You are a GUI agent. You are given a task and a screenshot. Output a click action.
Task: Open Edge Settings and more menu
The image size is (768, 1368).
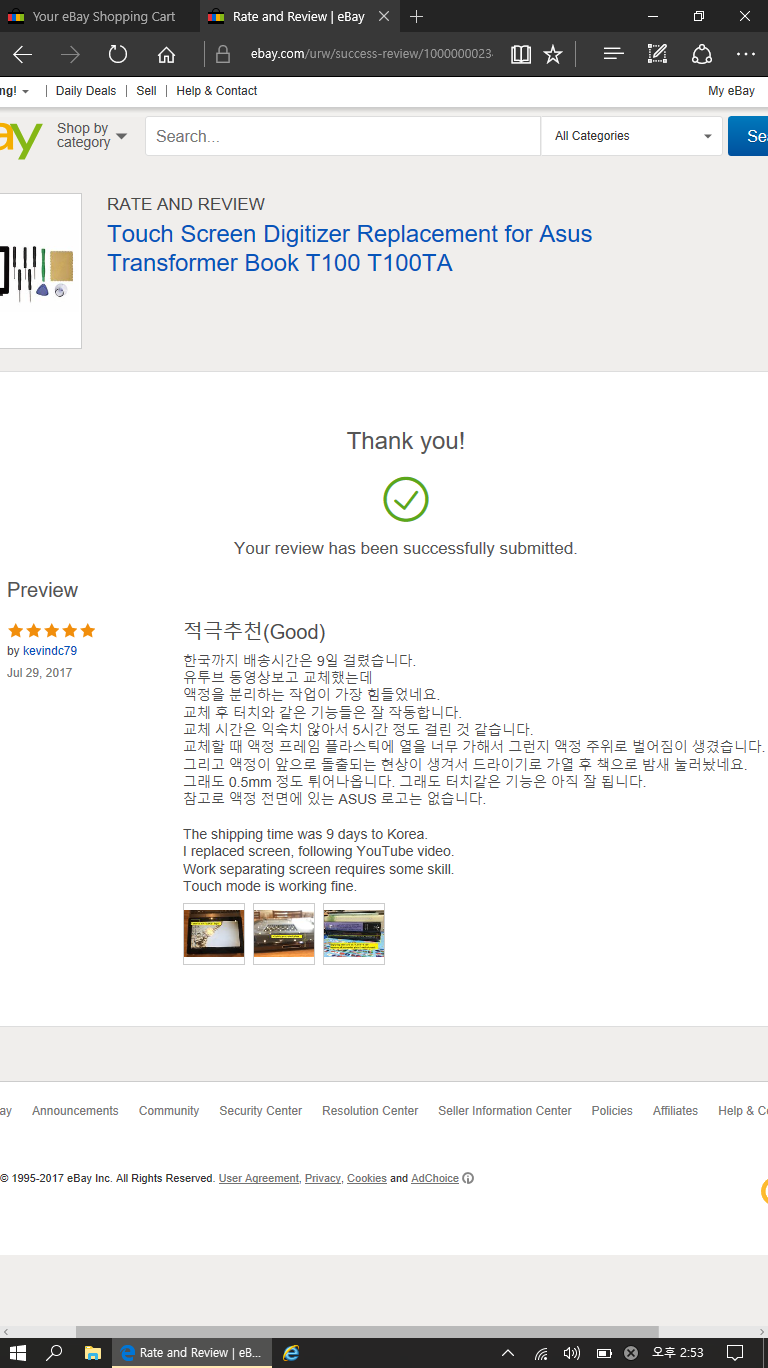[x=745, y=54]
